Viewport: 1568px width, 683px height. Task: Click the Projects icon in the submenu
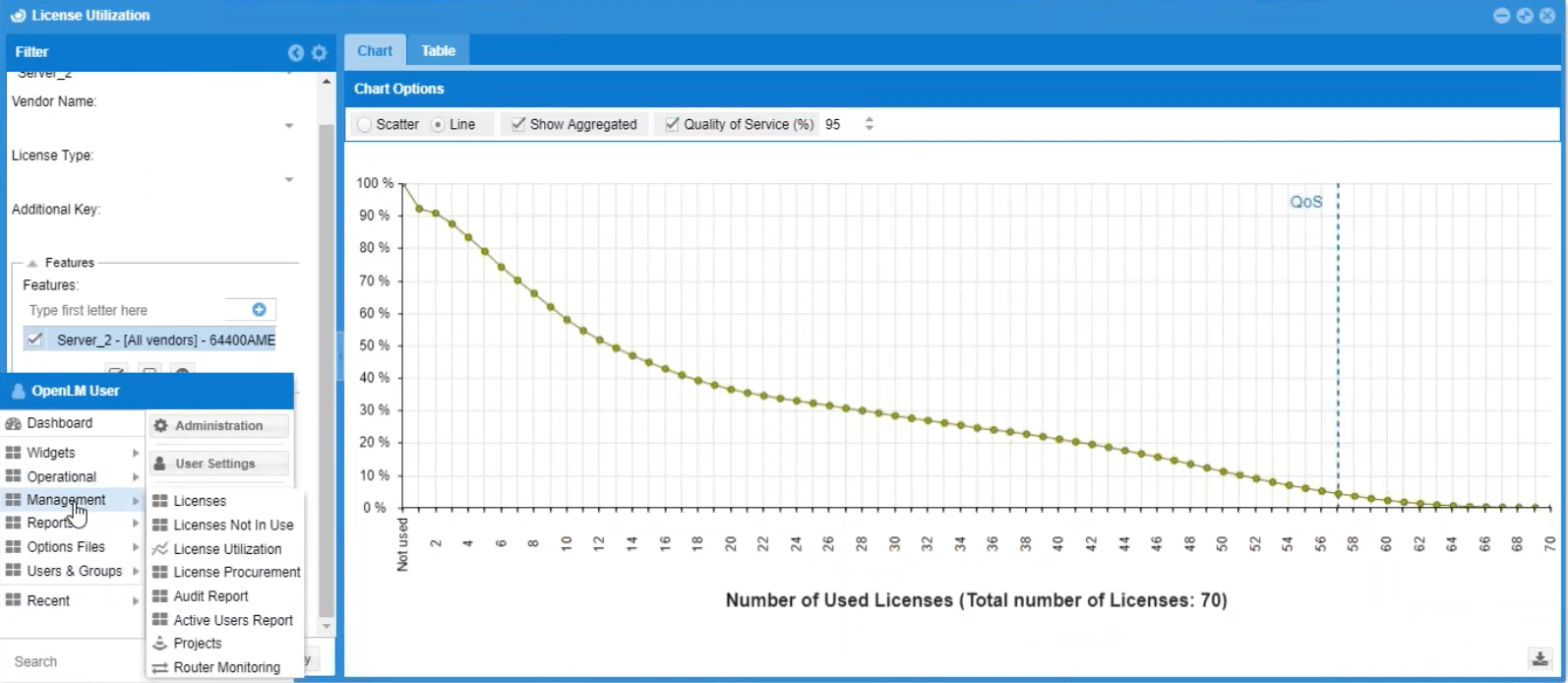point(159,644)
